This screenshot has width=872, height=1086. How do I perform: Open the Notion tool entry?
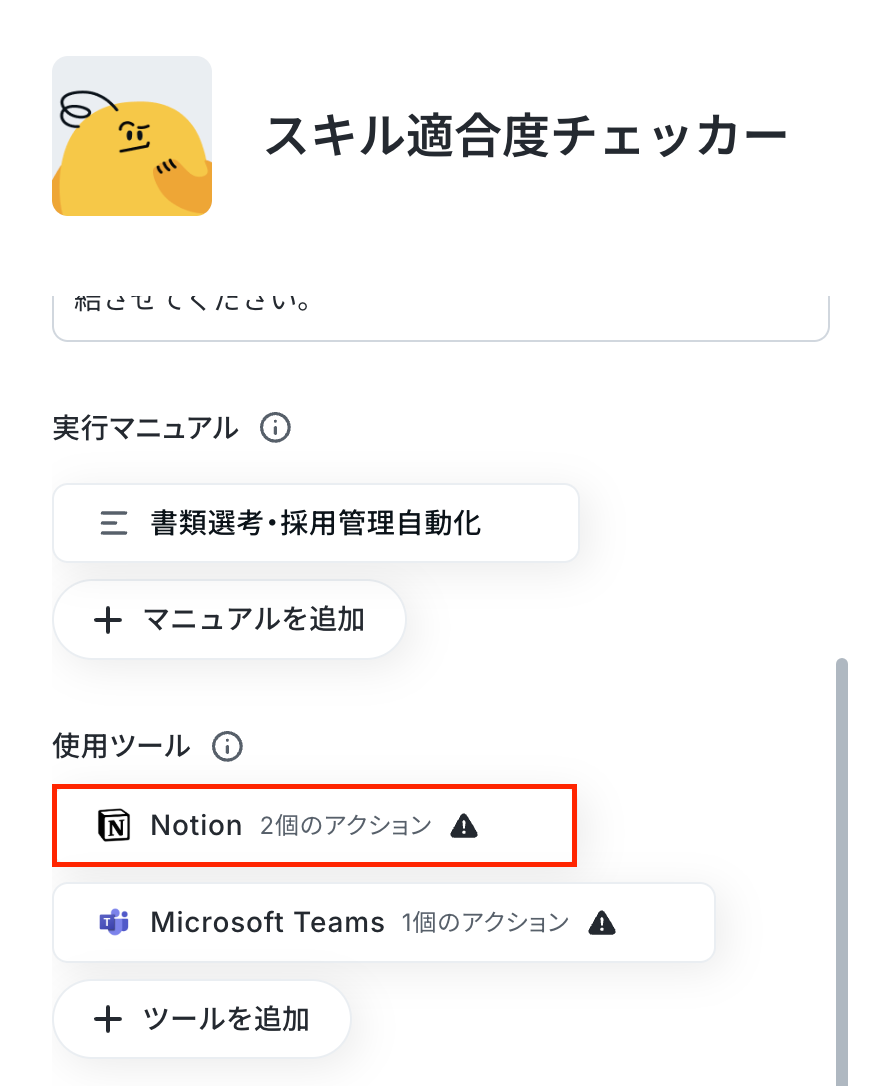pyautogui.click(x=314, y=826)
